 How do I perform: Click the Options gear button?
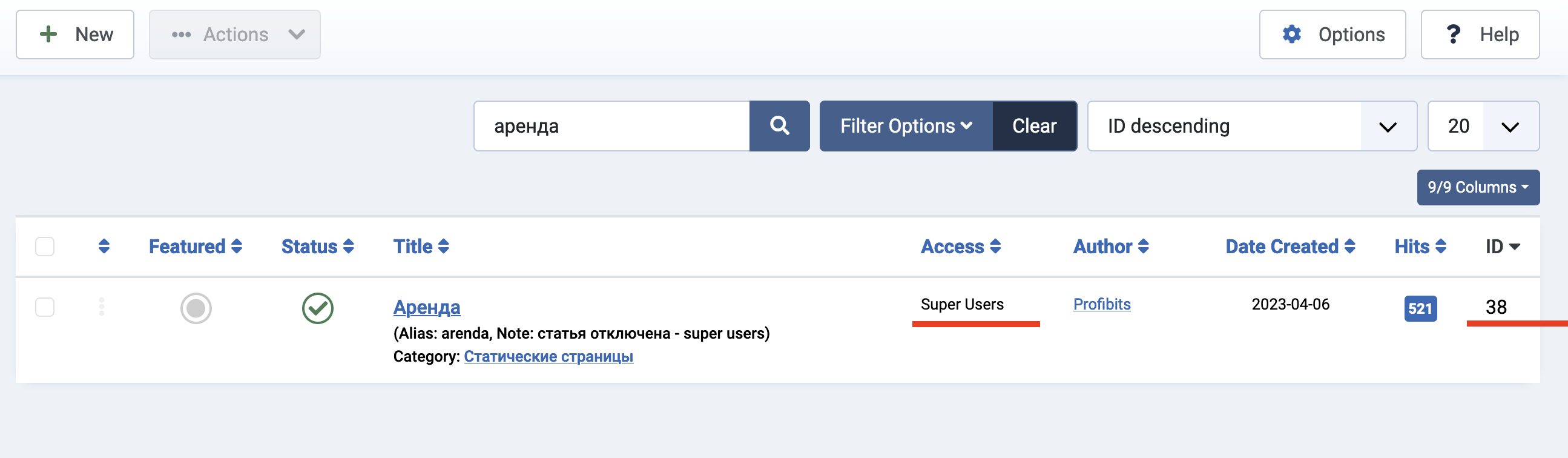point(1332,35)
